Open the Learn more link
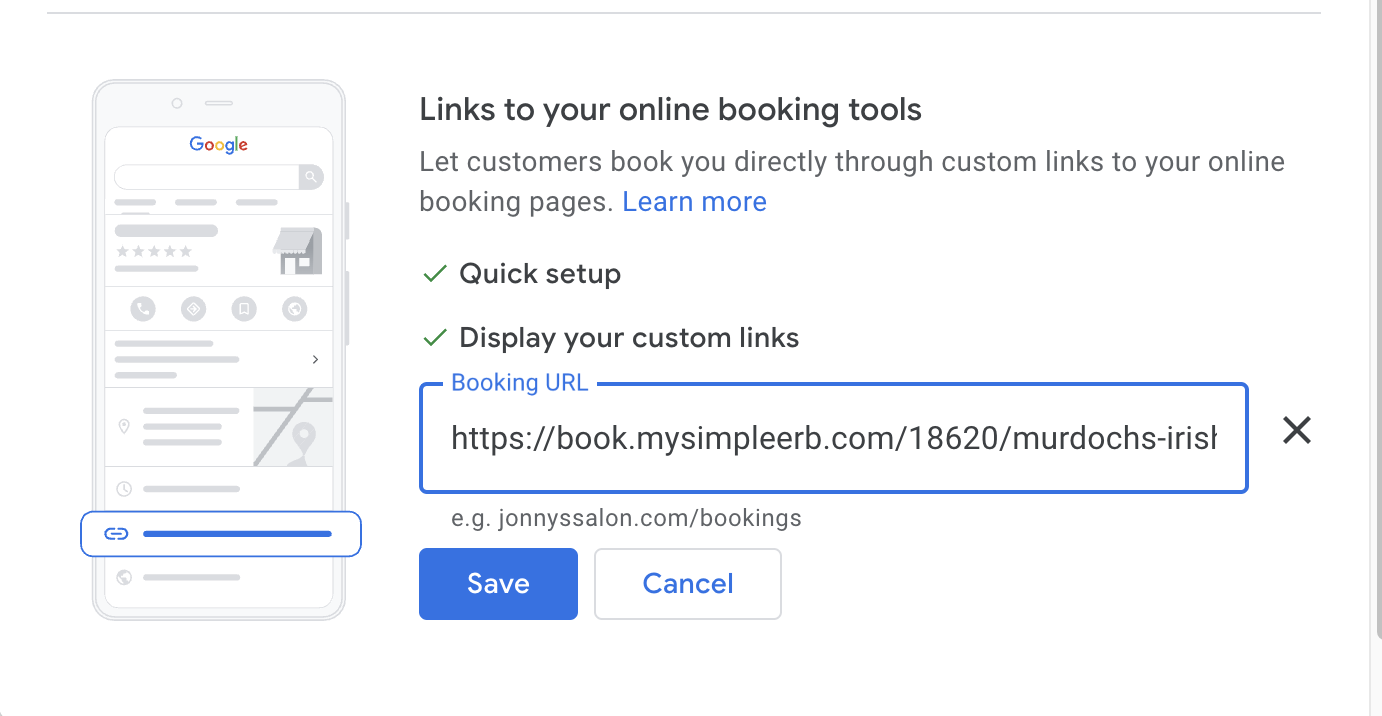 [694, 202]
